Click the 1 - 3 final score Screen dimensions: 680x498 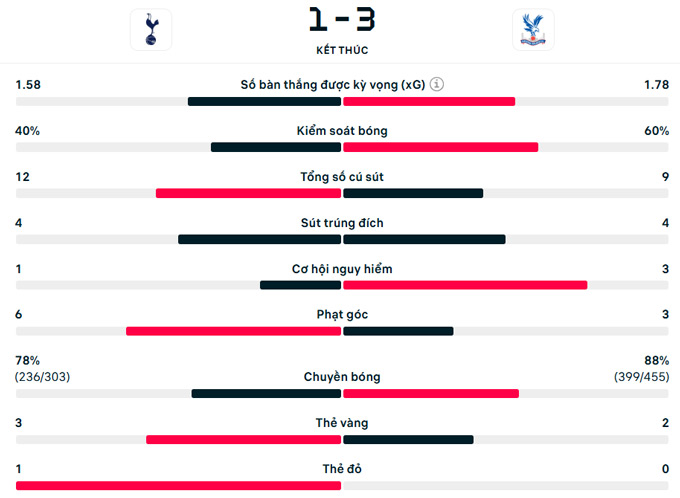tap(342, 21)
